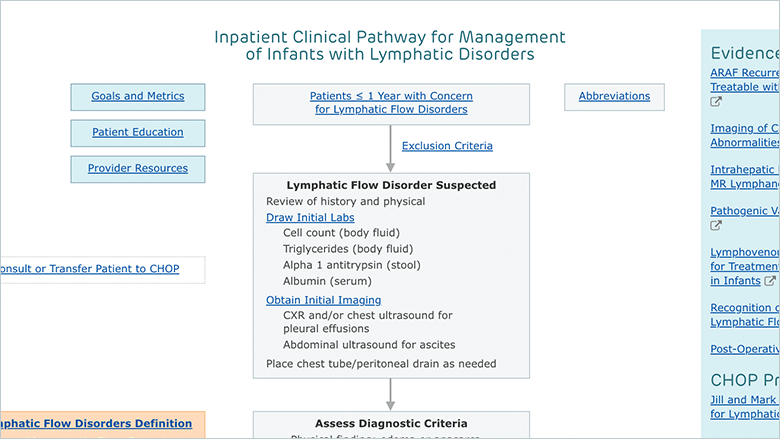
Task: Open the Pathogenic V... evidence link
Action: click(745, 211)
